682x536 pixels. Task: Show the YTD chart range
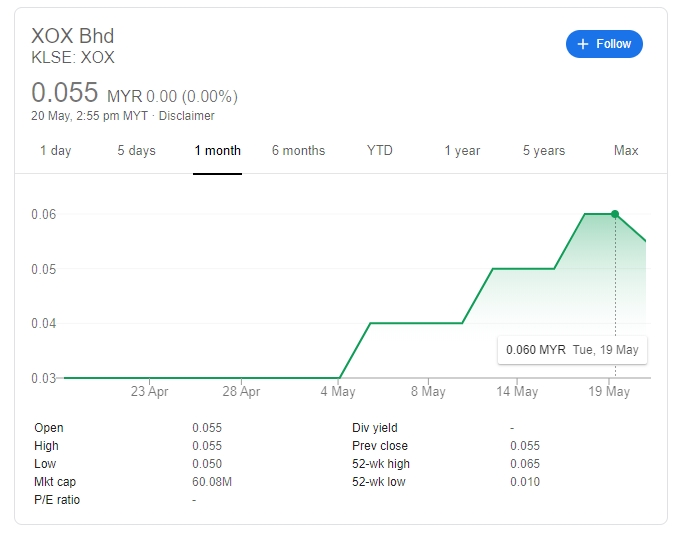380,151
